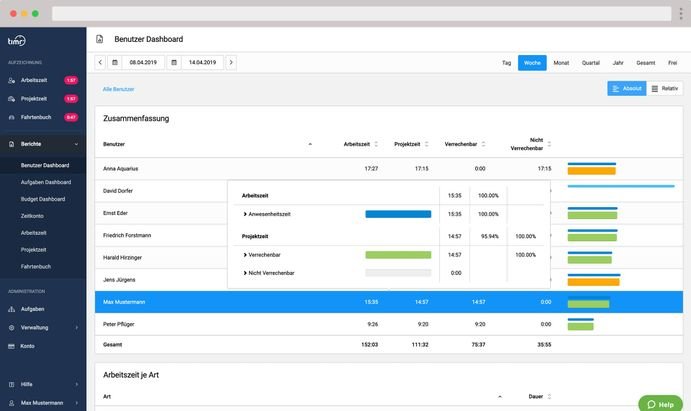Click the Aufgaben administration icon
This screenshot has height=411, width=691.
[11, 309]
